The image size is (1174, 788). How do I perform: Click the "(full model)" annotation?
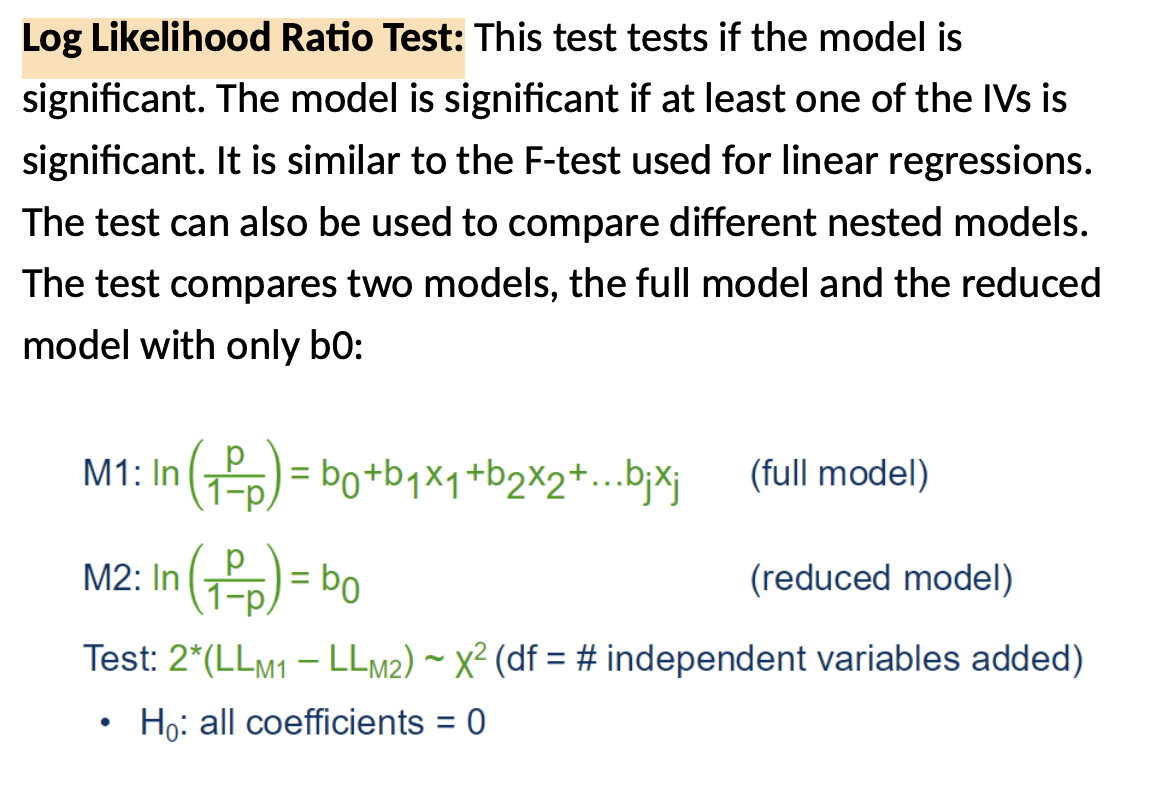coord(839,472)
